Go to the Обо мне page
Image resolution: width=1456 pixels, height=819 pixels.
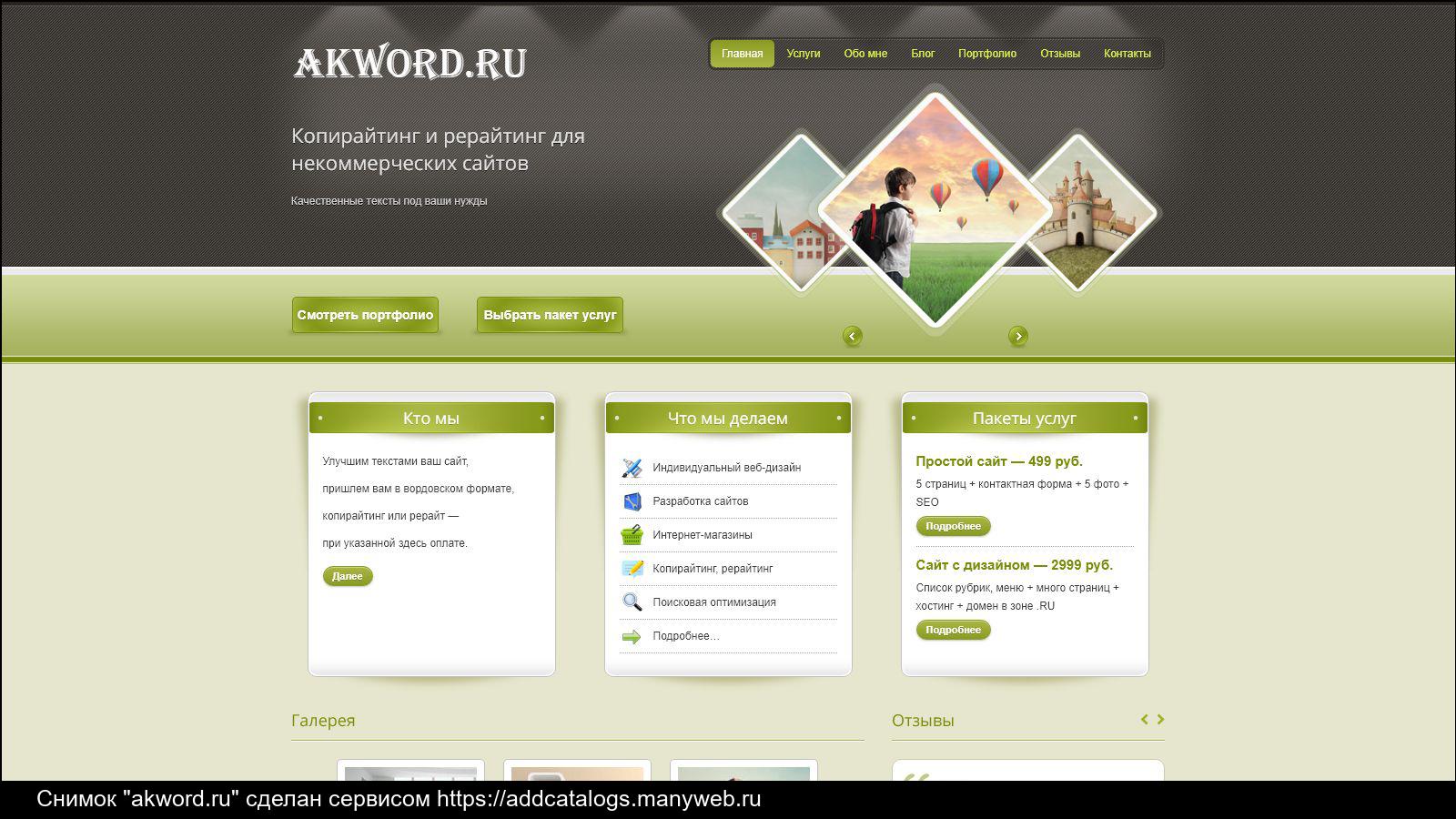tap(865, 54)
